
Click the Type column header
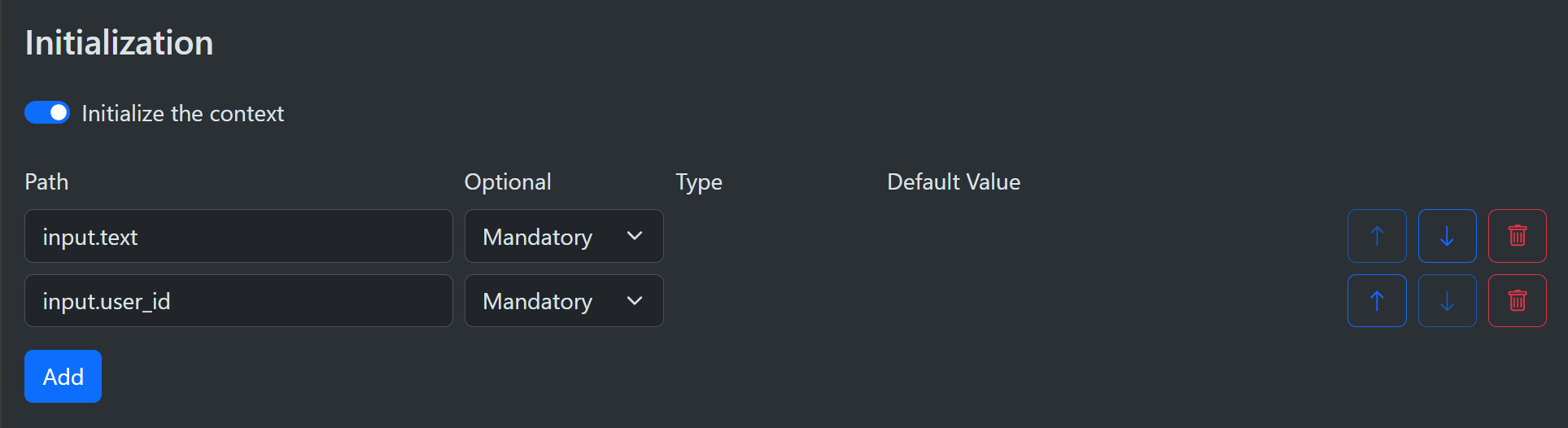click(699, 181)
